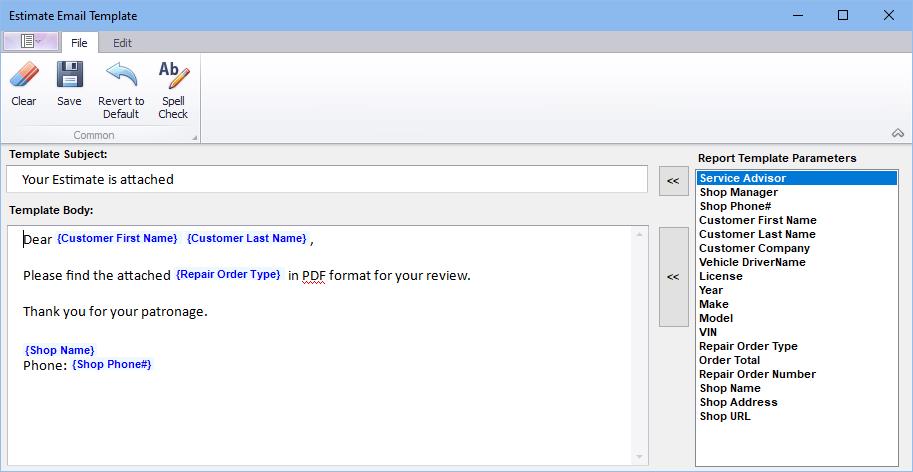
Task: Save the email template
Action: click(69, 76)
